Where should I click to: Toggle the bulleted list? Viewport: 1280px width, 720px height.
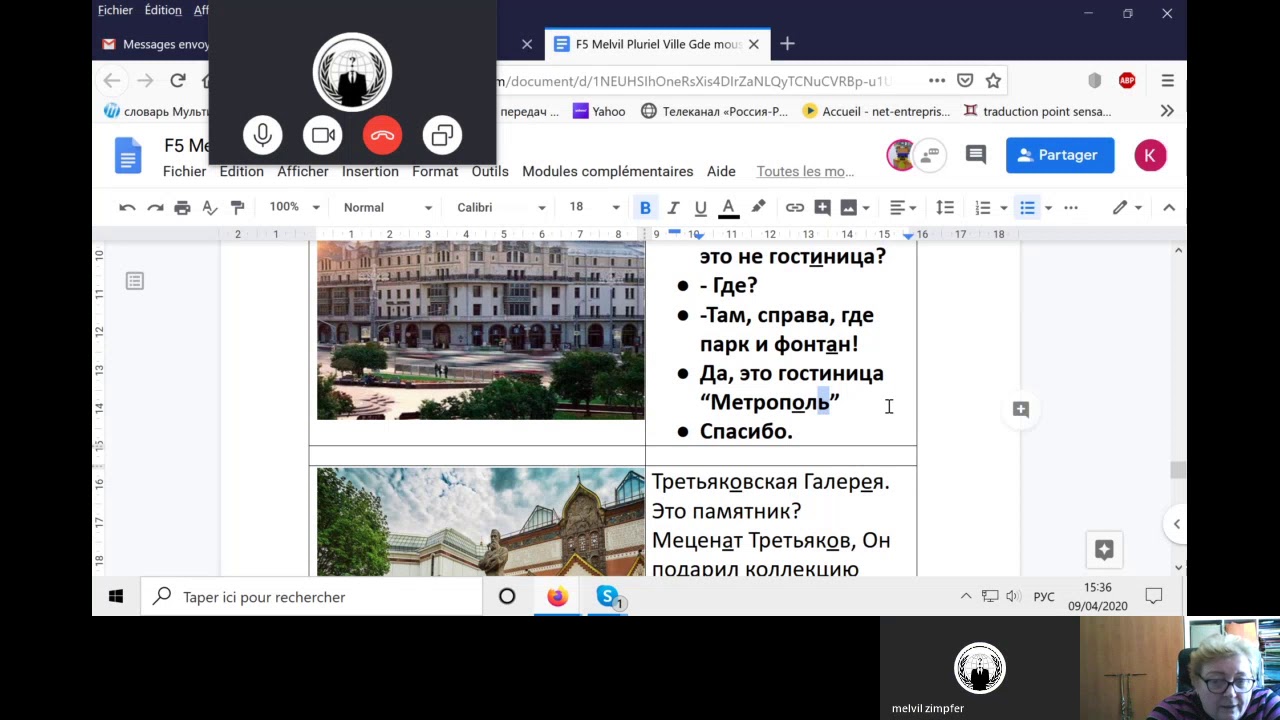click(x=1027, y=207)
